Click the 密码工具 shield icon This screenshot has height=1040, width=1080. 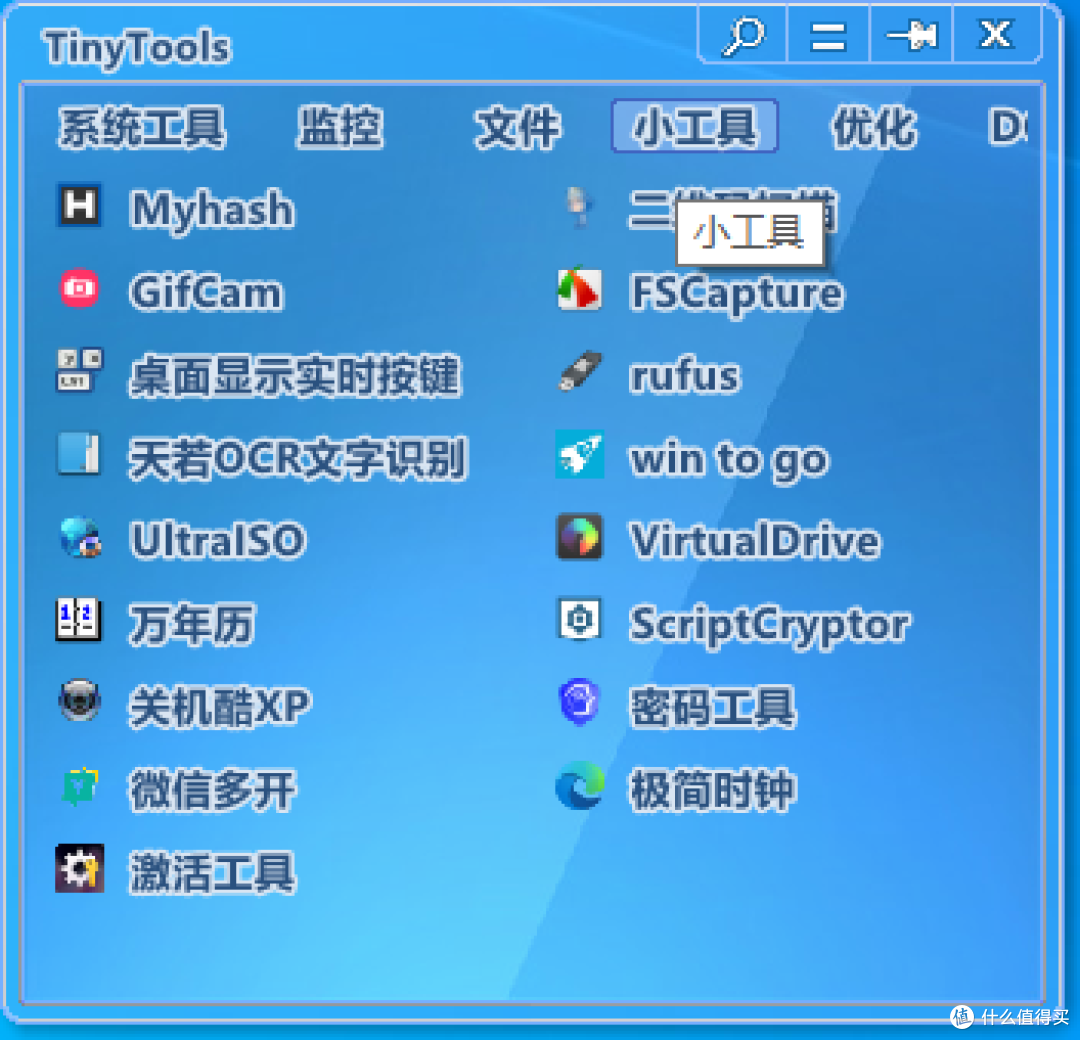pos(579,702)
